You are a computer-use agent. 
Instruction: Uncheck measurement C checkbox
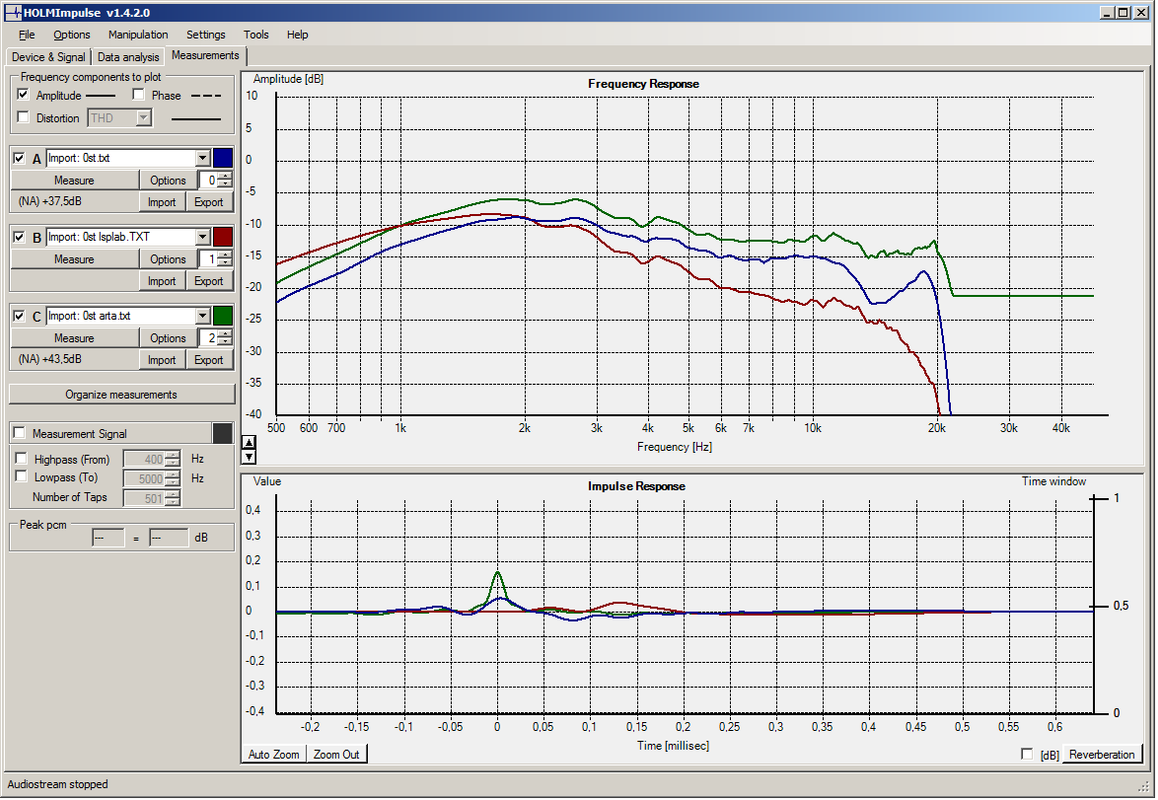coord(19,316)
